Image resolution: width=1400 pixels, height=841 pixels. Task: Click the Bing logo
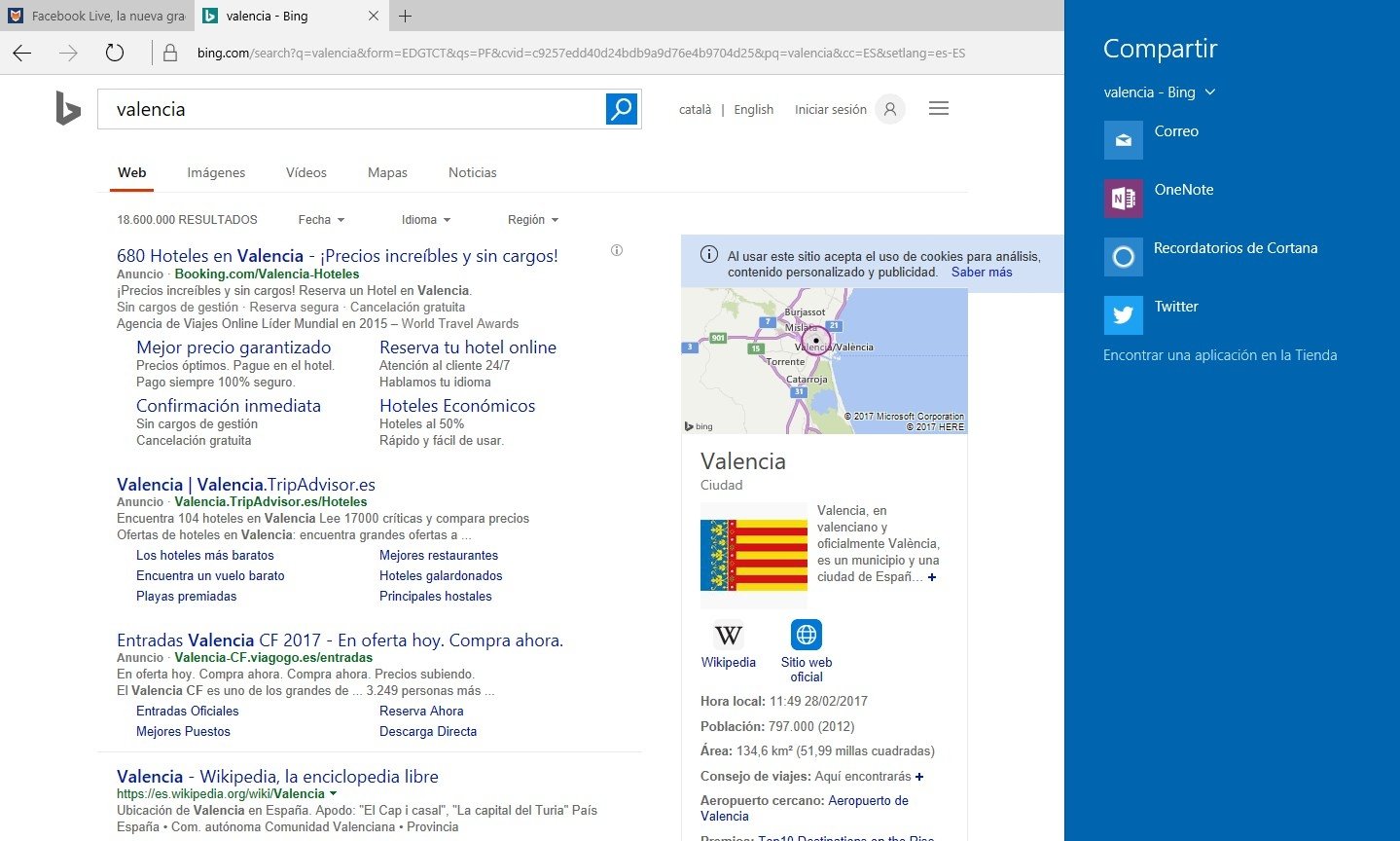68,109
